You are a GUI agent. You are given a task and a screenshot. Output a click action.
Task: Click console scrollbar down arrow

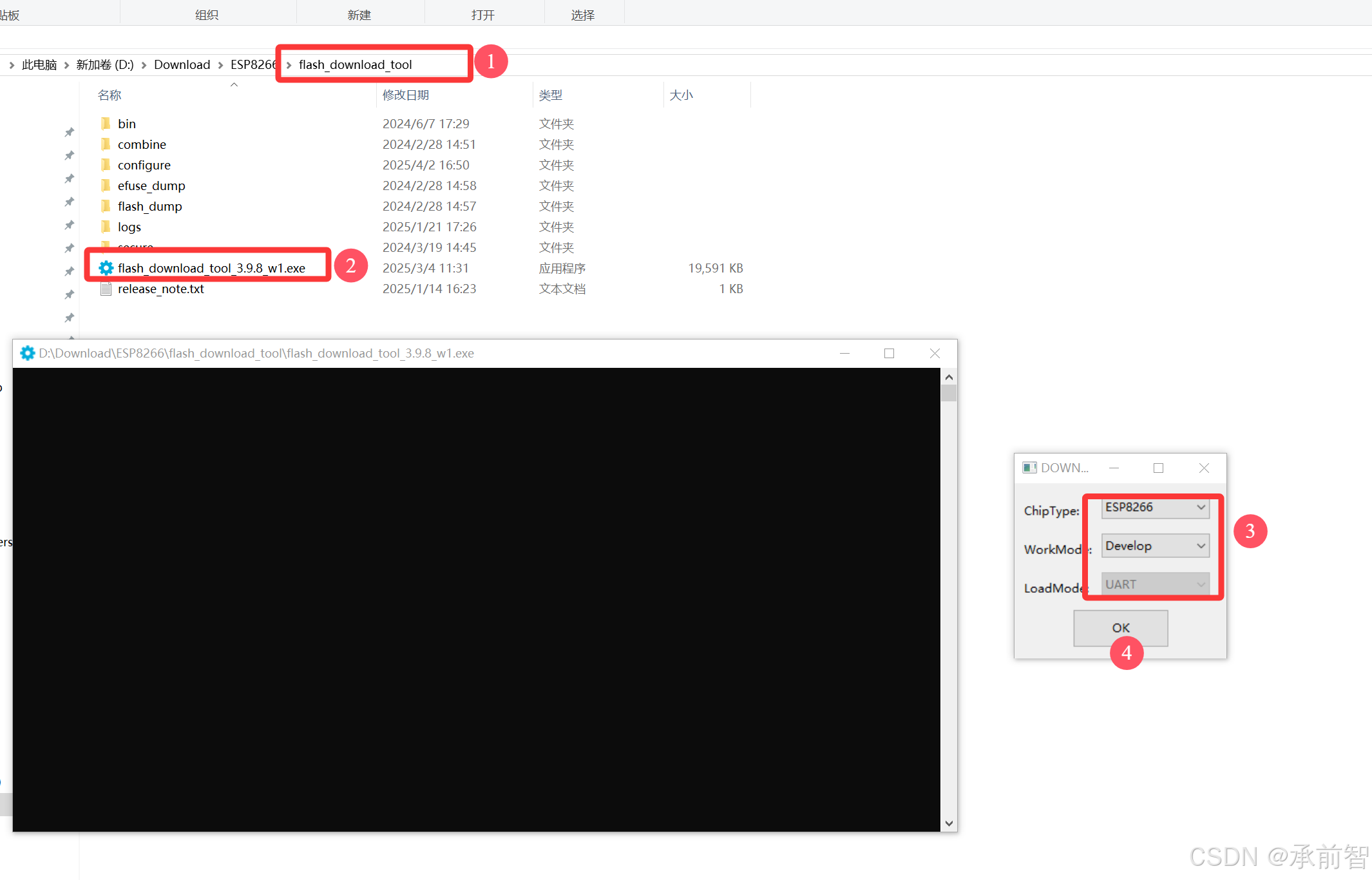948,823
